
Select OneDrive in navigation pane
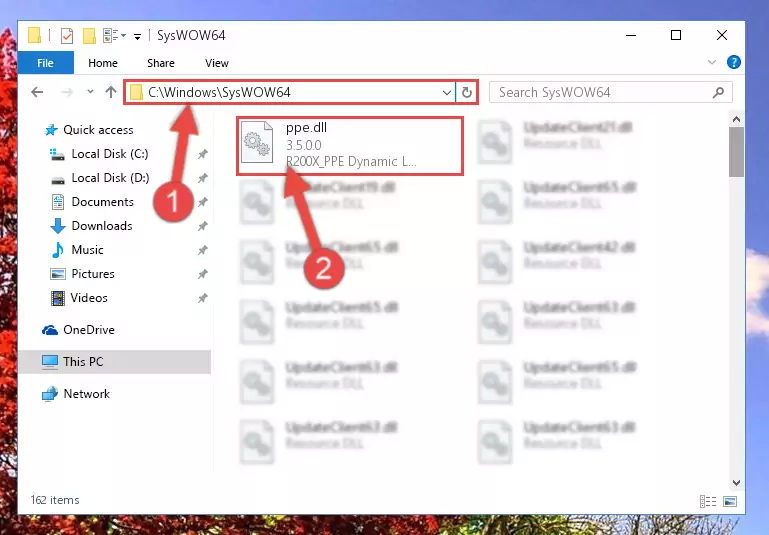(89, 330)
